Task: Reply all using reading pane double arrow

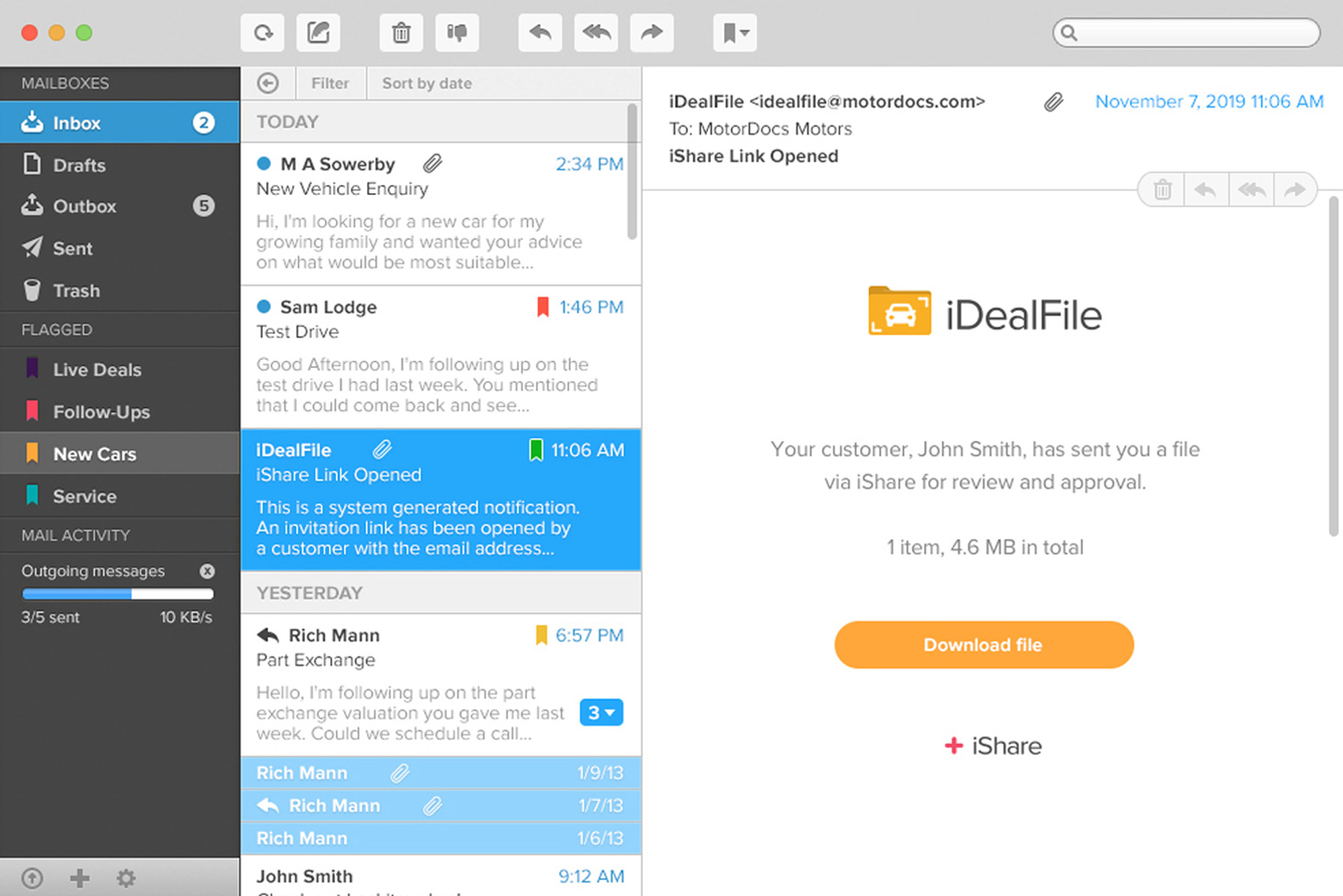Action: 1251,190
